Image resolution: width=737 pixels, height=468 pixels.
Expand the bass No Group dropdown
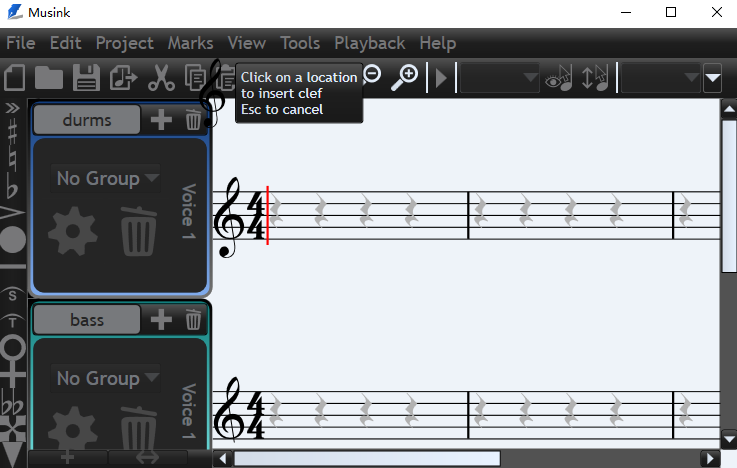tap(106, 378)
